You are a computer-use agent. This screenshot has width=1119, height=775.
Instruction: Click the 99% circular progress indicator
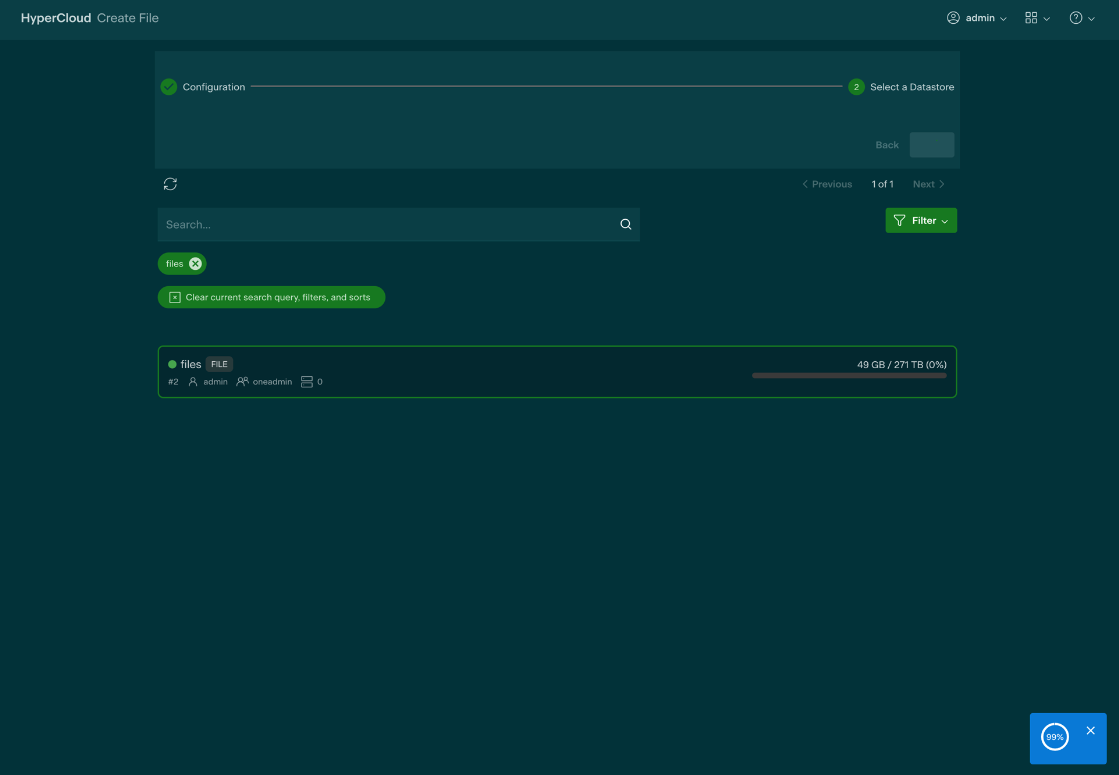pos(1054,737)
